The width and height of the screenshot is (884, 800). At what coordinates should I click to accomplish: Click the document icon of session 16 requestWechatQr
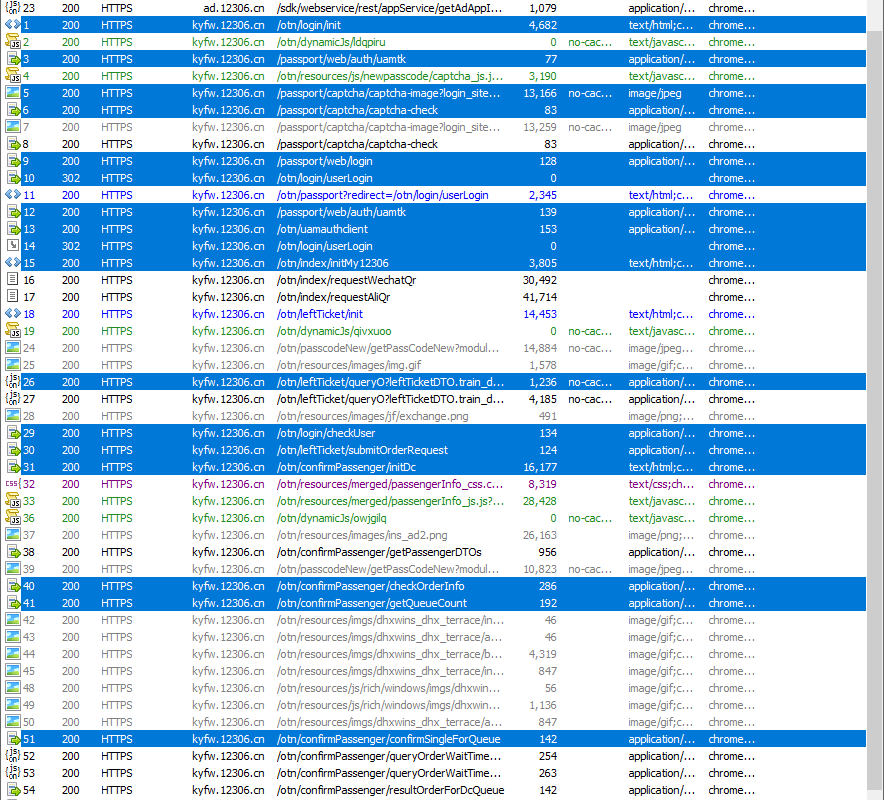[x=12, y=280]
